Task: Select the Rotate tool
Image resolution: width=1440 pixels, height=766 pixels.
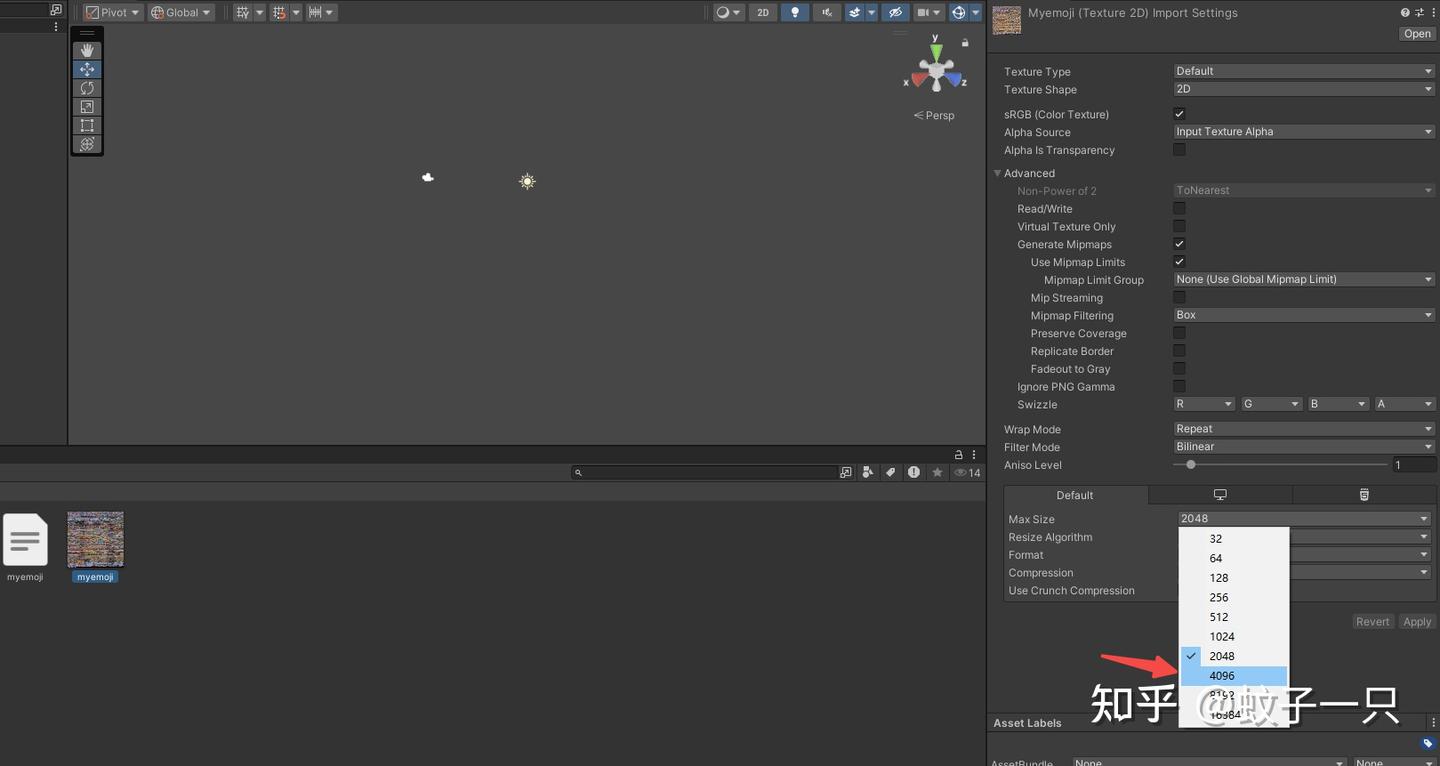Action: (x=86, y=87)
